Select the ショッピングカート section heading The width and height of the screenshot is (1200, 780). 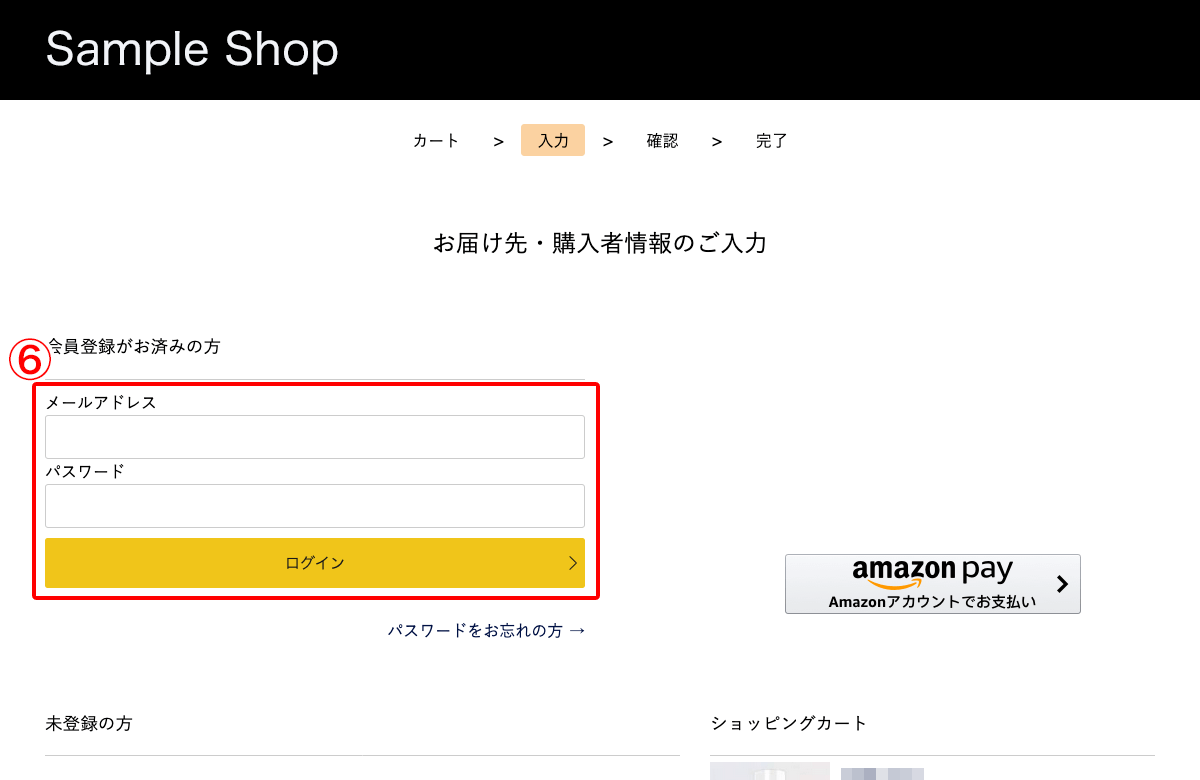coord(789,723)
